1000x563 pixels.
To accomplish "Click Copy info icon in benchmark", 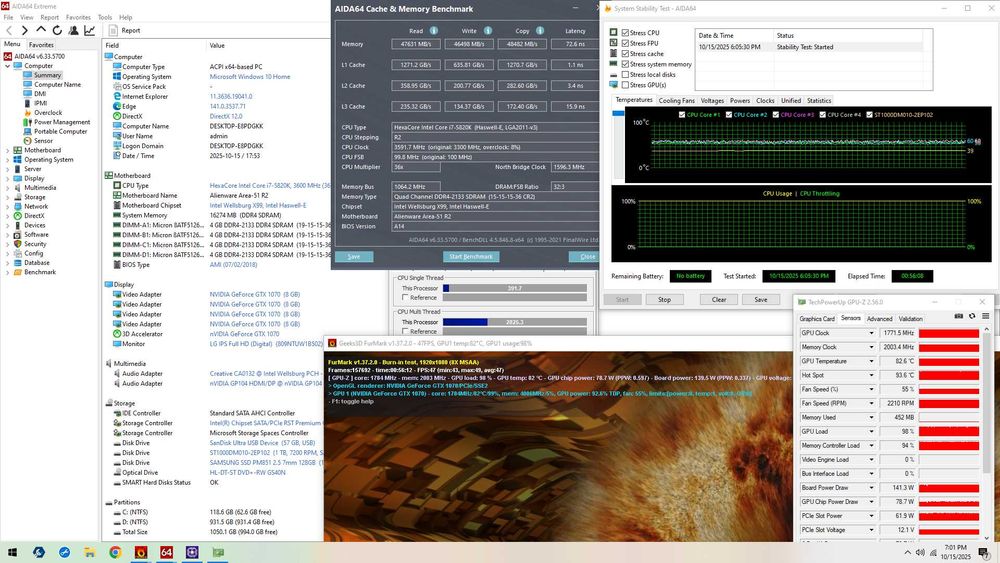I will (540, 31).
